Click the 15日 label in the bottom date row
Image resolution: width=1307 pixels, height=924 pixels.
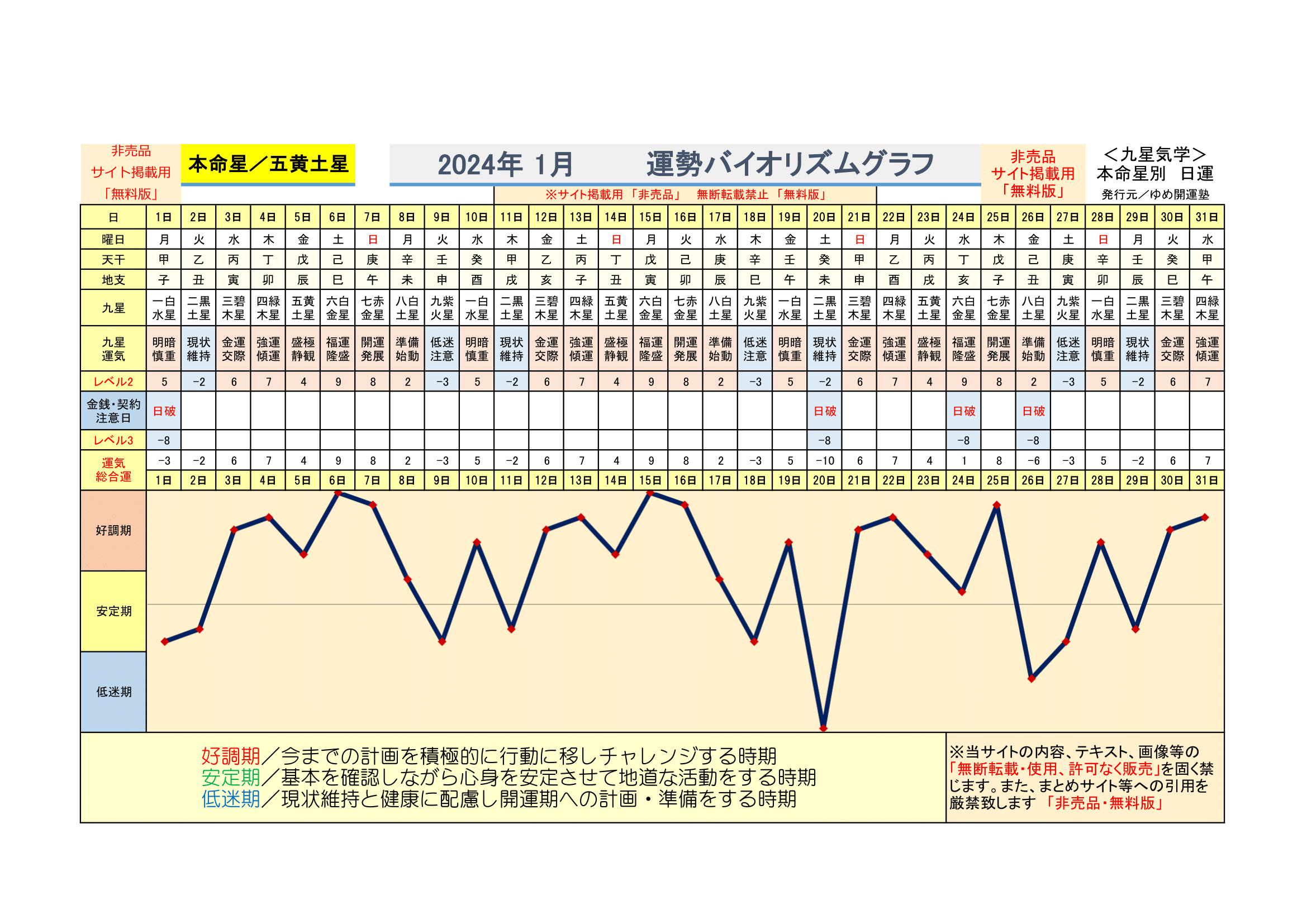[650, 481]
